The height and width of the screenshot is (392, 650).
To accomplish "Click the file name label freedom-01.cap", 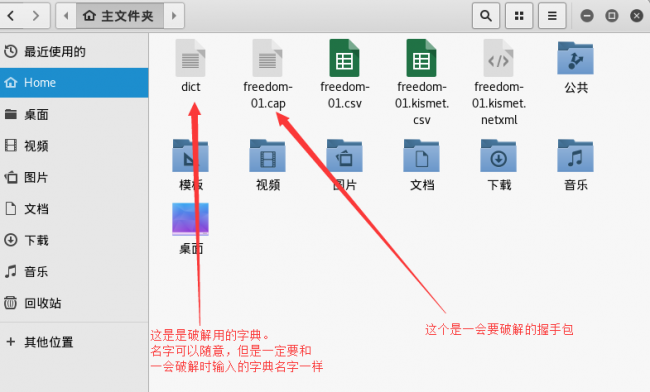I will tap(268, 95).
